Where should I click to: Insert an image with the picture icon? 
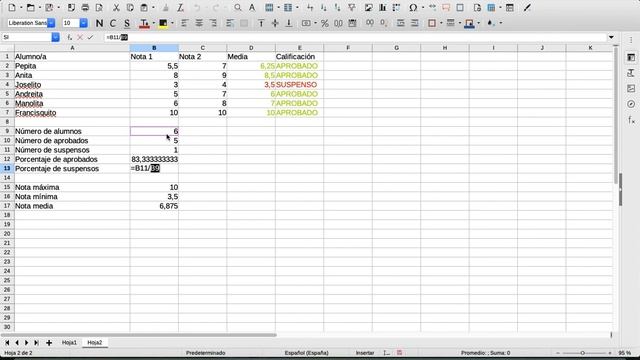pos(369,8)
